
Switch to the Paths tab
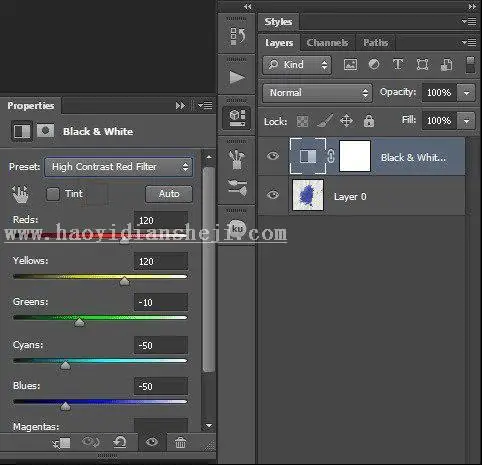click(376, 43)
